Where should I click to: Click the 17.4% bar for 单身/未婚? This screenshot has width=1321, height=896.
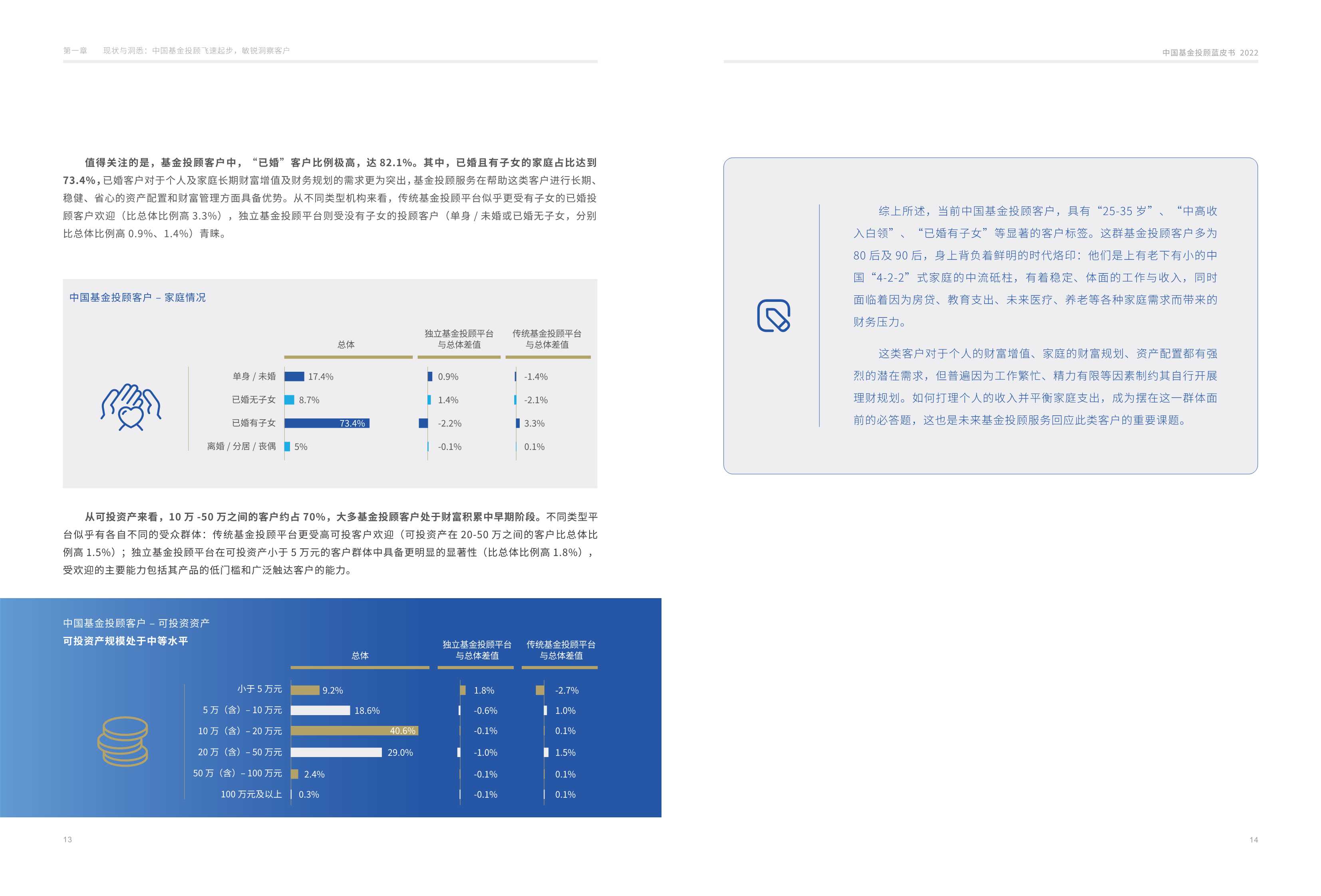tap(294, 377)
